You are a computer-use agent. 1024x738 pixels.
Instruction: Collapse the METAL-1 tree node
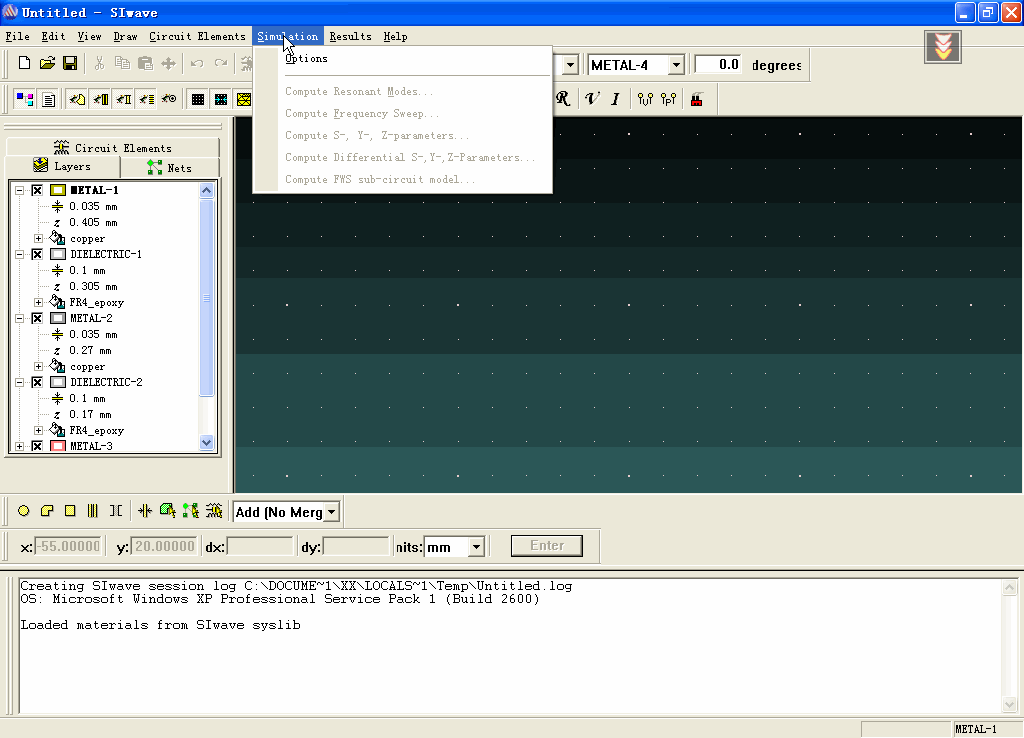20,190
